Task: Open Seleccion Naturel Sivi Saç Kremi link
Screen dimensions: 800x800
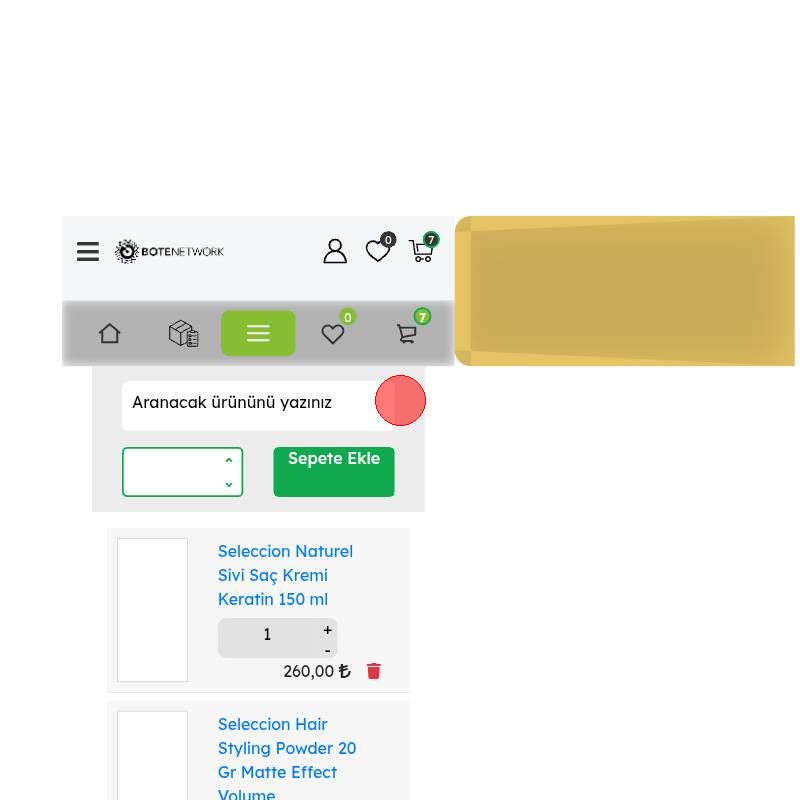Action: [286, 575]
